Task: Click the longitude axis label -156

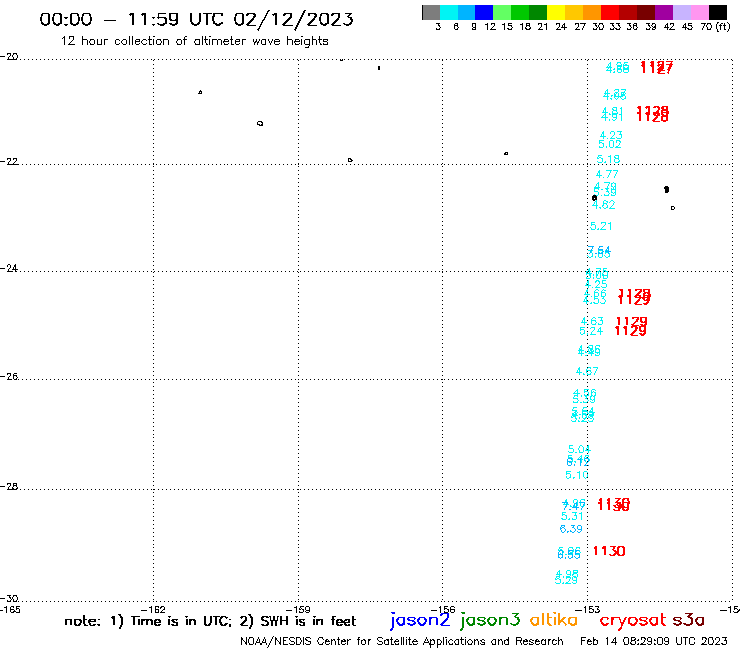Action: pyautogui.click(x=443, y=609)
